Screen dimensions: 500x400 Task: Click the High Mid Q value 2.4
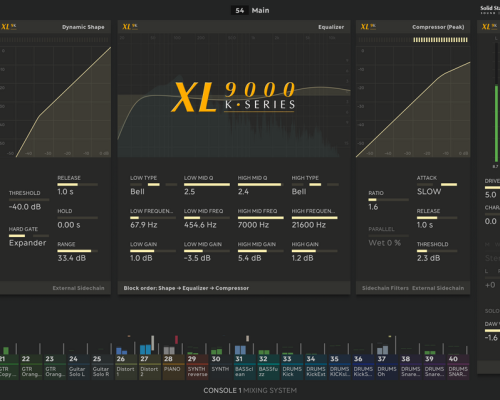pyautogui.click(x=243, y=192)
